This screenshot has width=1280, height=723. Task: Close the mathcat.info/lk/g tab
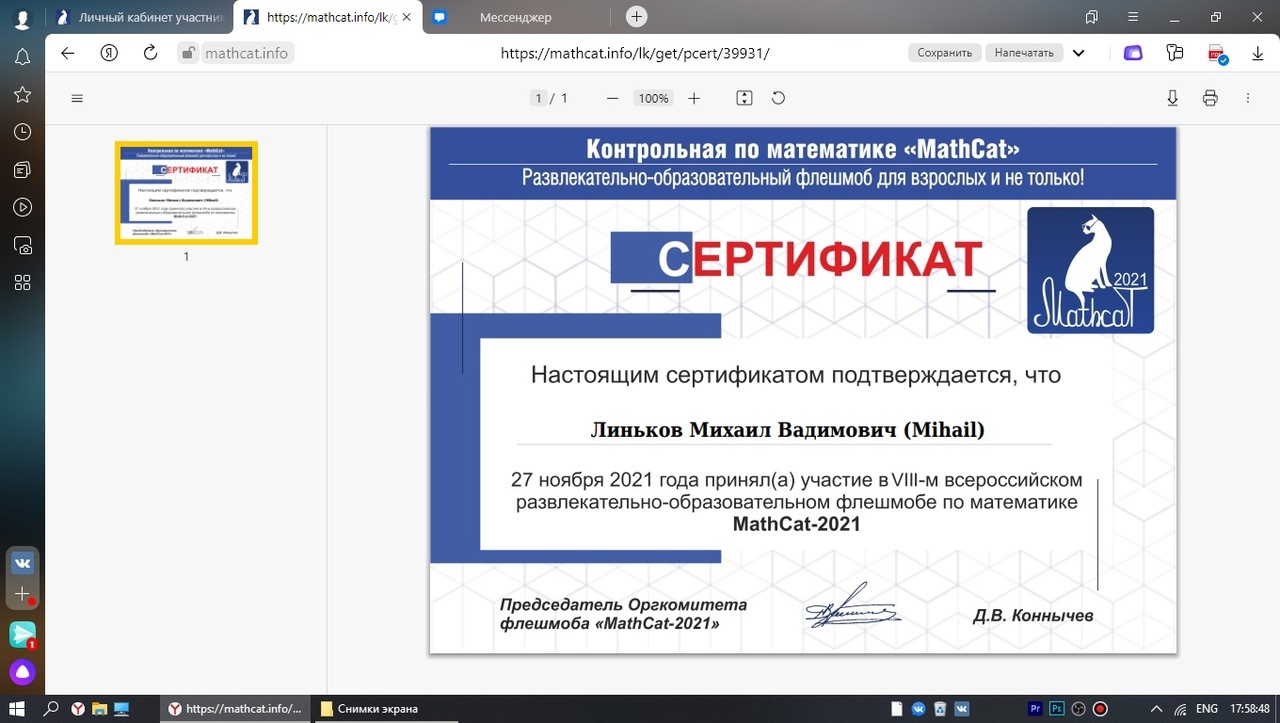point(405,17)
